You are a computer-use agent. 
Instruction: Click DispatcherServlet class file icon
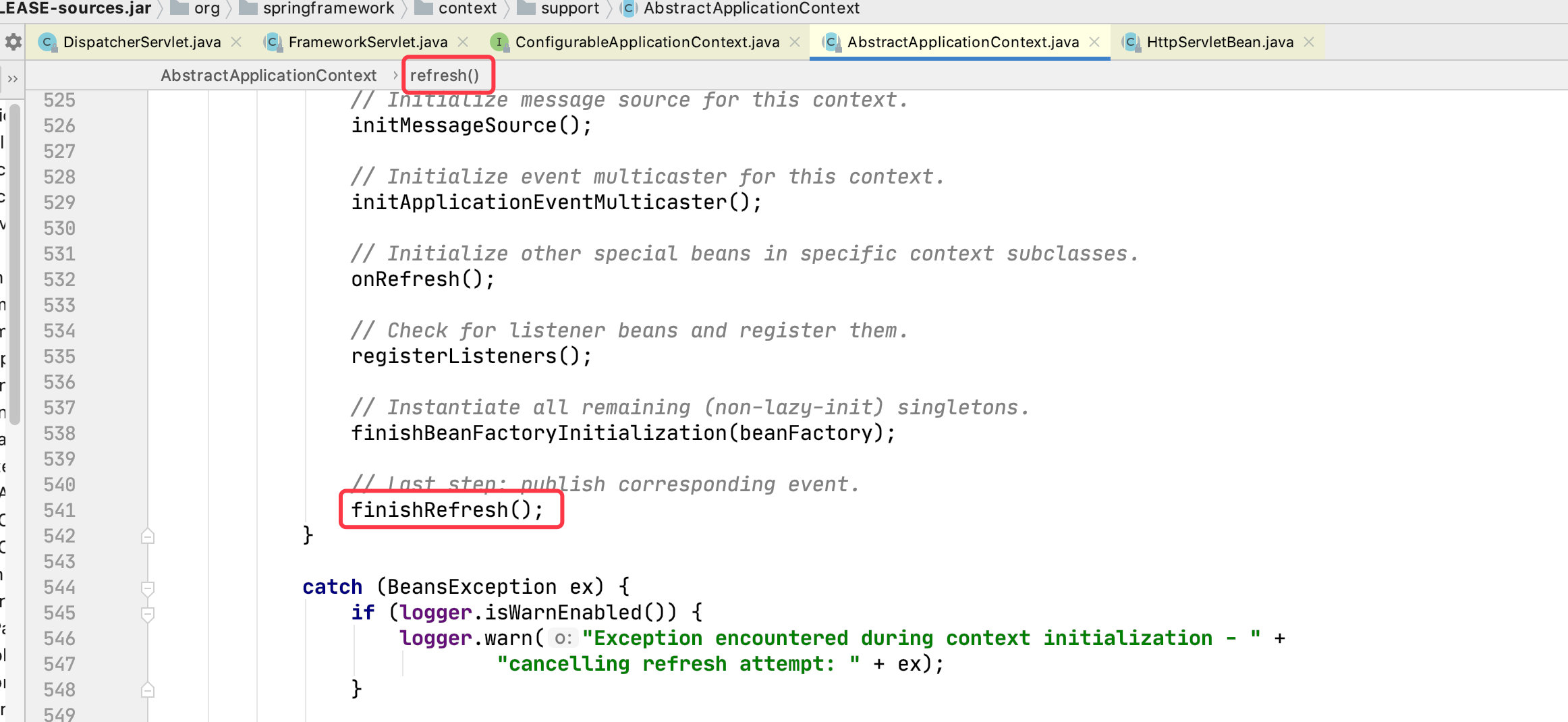(x=47, y=42)
